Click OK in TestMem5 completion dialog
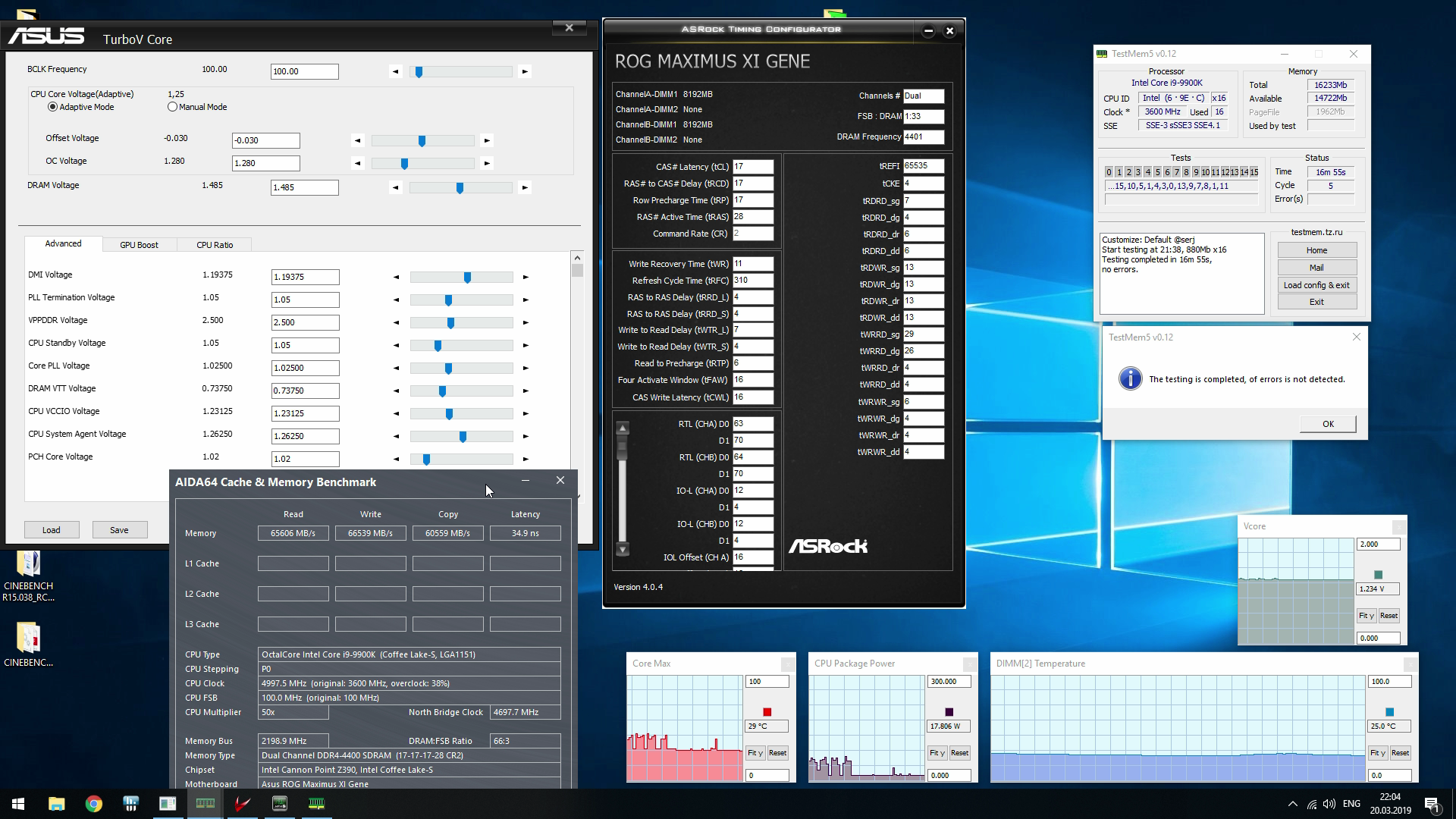This screenshot has width=1456, height=819. coord(1327,424)
